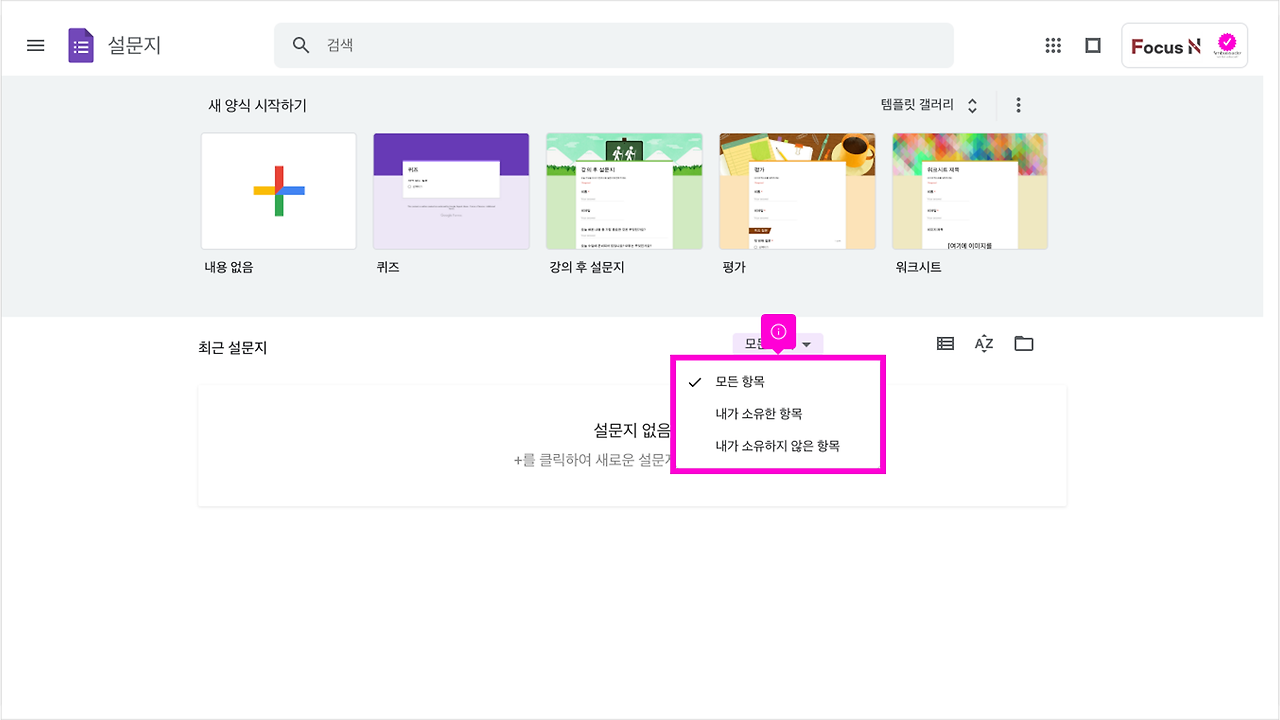Open the Google apps grid
This screenshot has width=1280, height=720.
click(x=1052, y=45)
